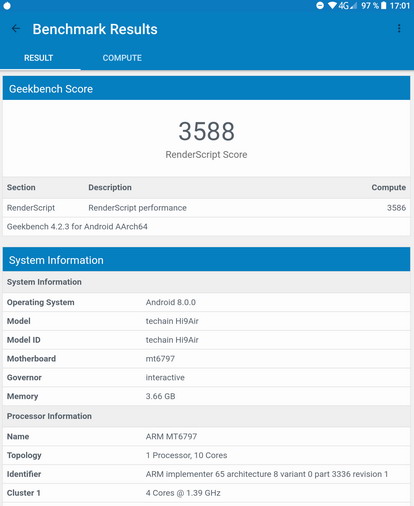Tap the Description column header
Screen dimensions: 414x506
coord(110,187)
